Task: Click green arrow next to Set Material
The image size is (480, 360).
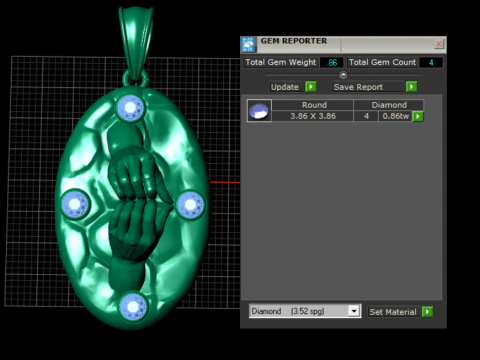Action: click(x=427, y=312)
